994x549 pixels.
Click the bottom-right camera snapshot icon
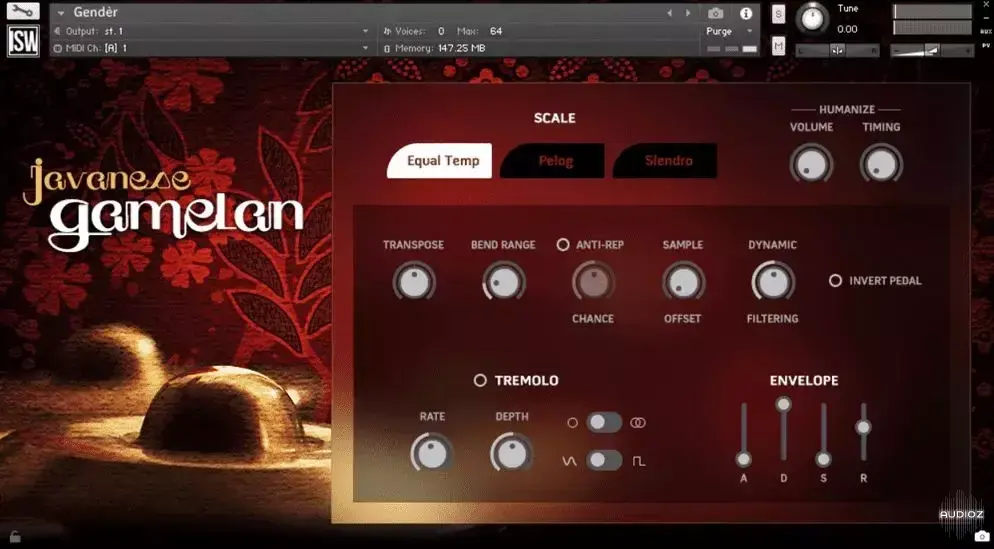[981, 537]
